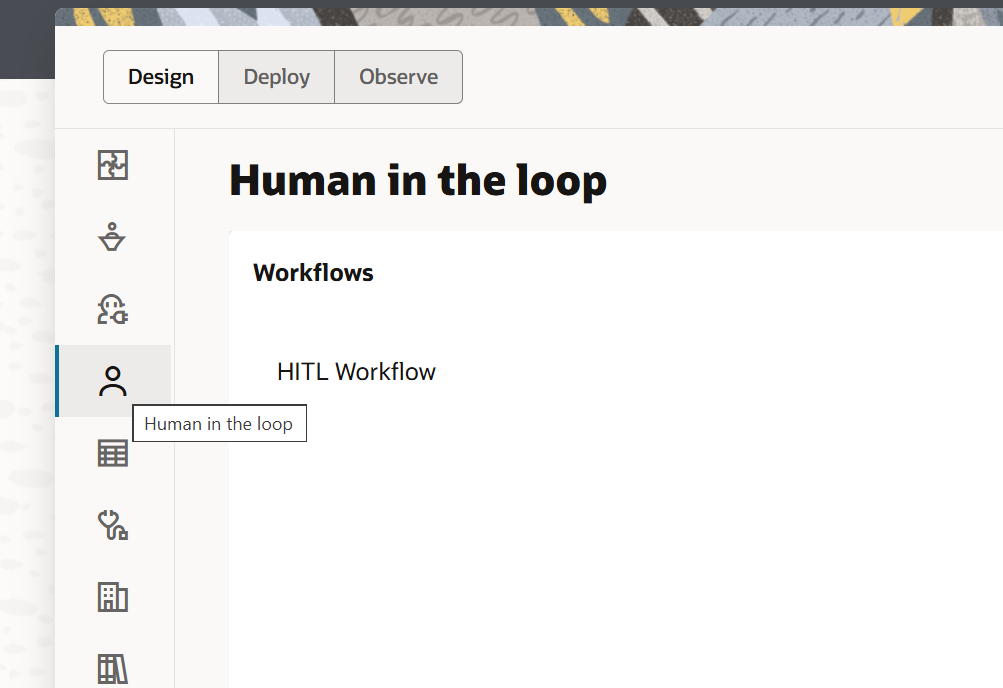Open the Observe tab

(399, 77)
